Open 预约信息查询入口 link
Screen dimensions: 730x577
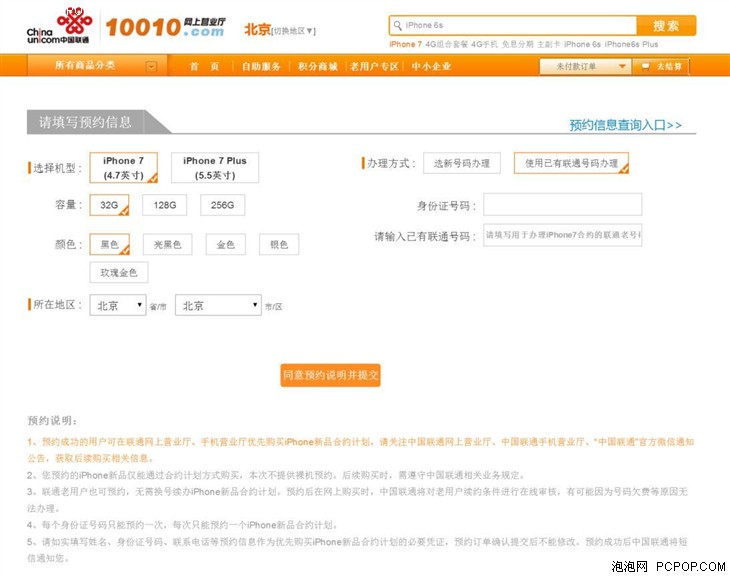click(x=625, y=125)
